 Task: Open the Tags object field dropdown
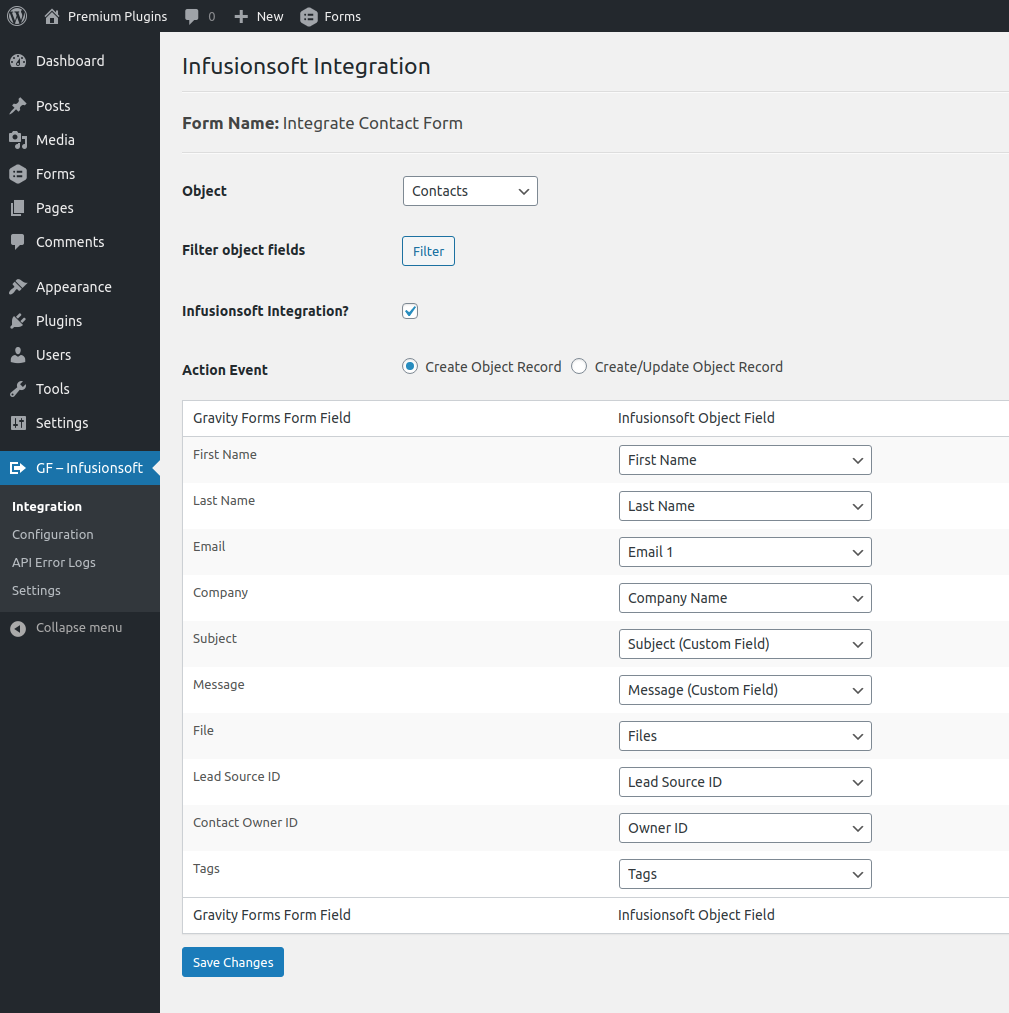744,874
